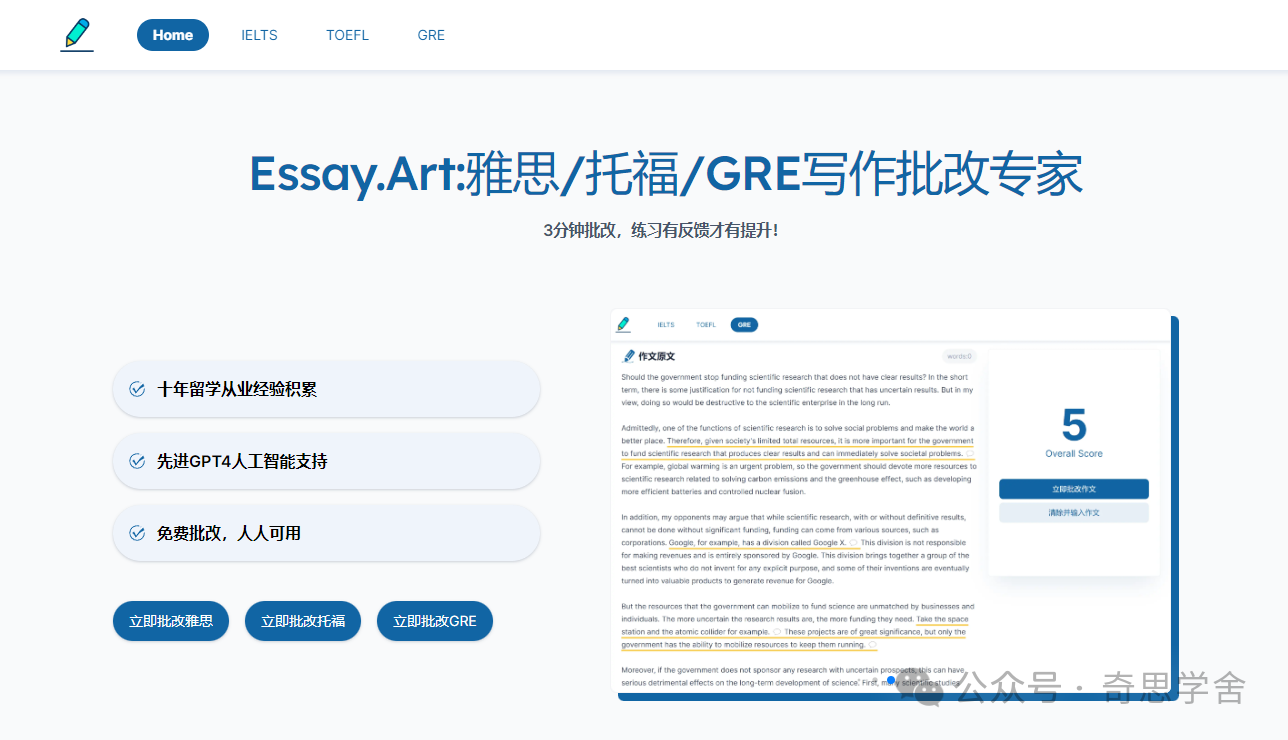This screenshot has width=1288, height=740.
Task: Click the 立即批改作文 button in the preview panel
Action: click(1073, 489)
